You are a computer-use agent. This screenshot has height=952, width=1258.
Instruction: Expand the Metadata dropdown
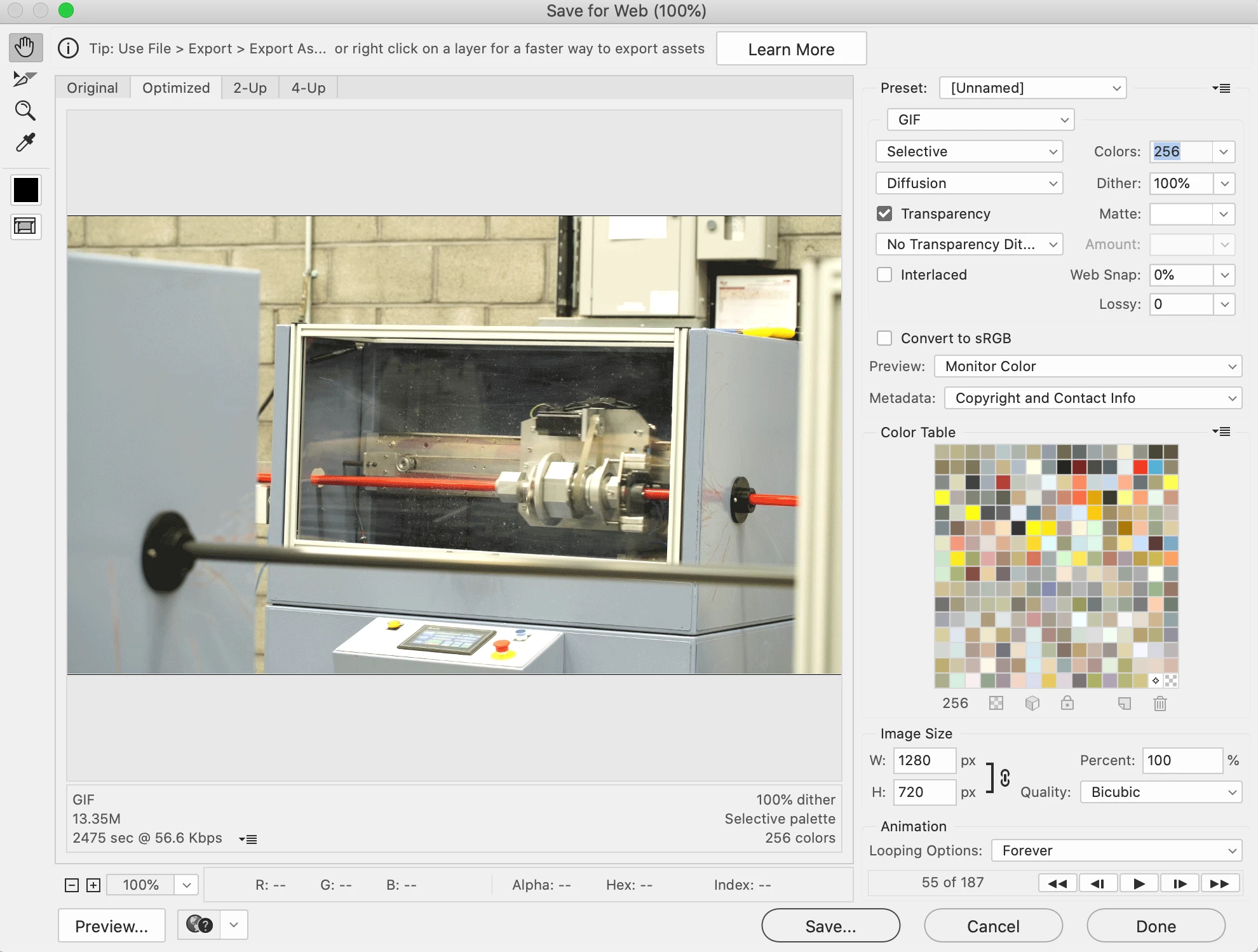click(x=1093, y=398)
